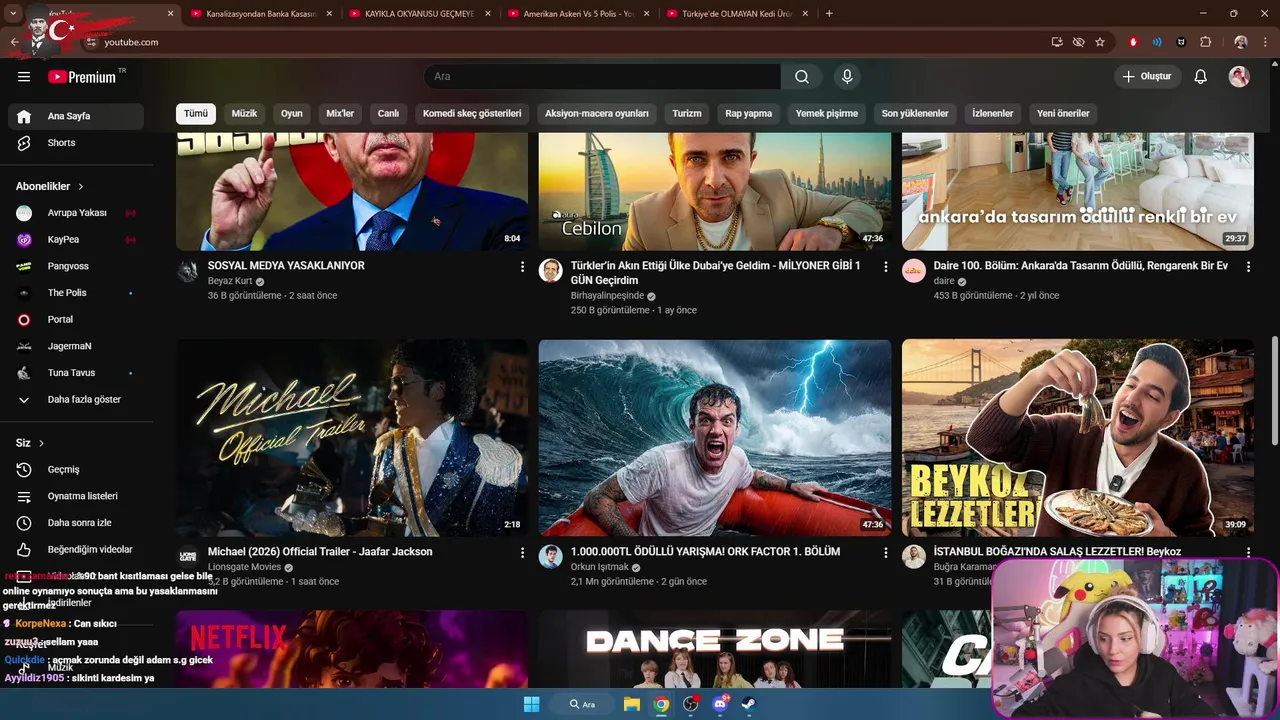
Task: Open options menu for Michael Official Trailer video
Action: pos(522,553)
